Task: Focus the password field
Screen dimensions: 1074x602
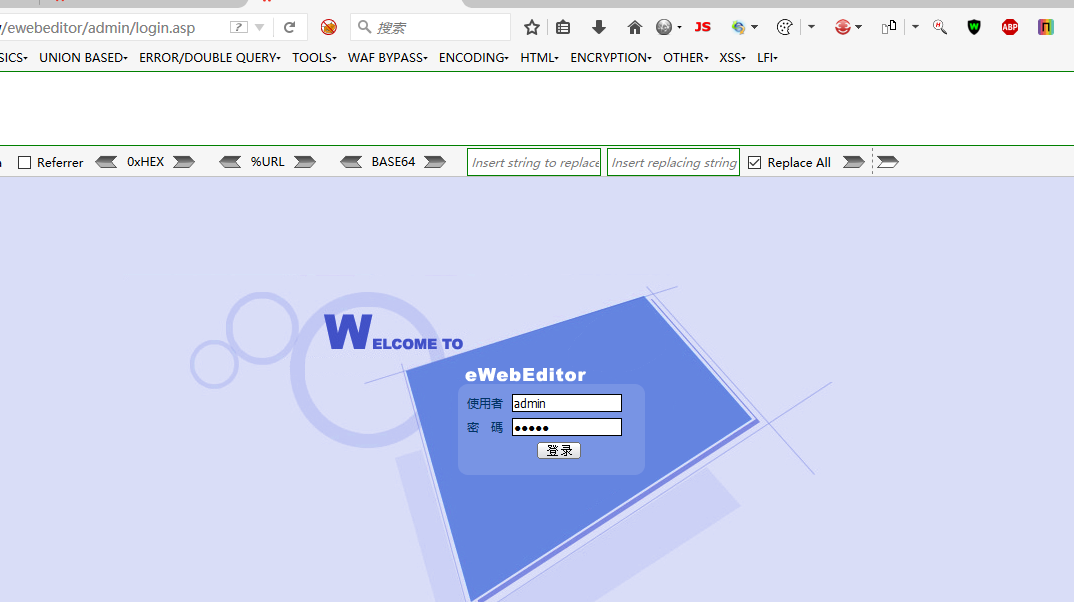Action: (x=567, y=427)
